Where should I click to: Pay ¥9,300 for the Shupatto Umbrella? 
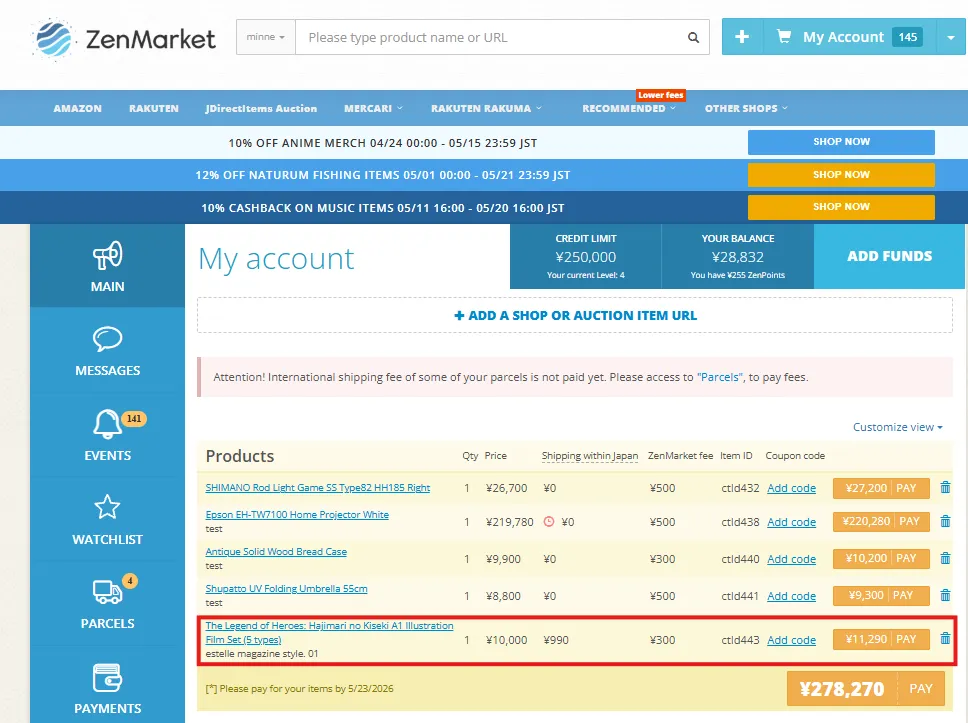(880, 595)
